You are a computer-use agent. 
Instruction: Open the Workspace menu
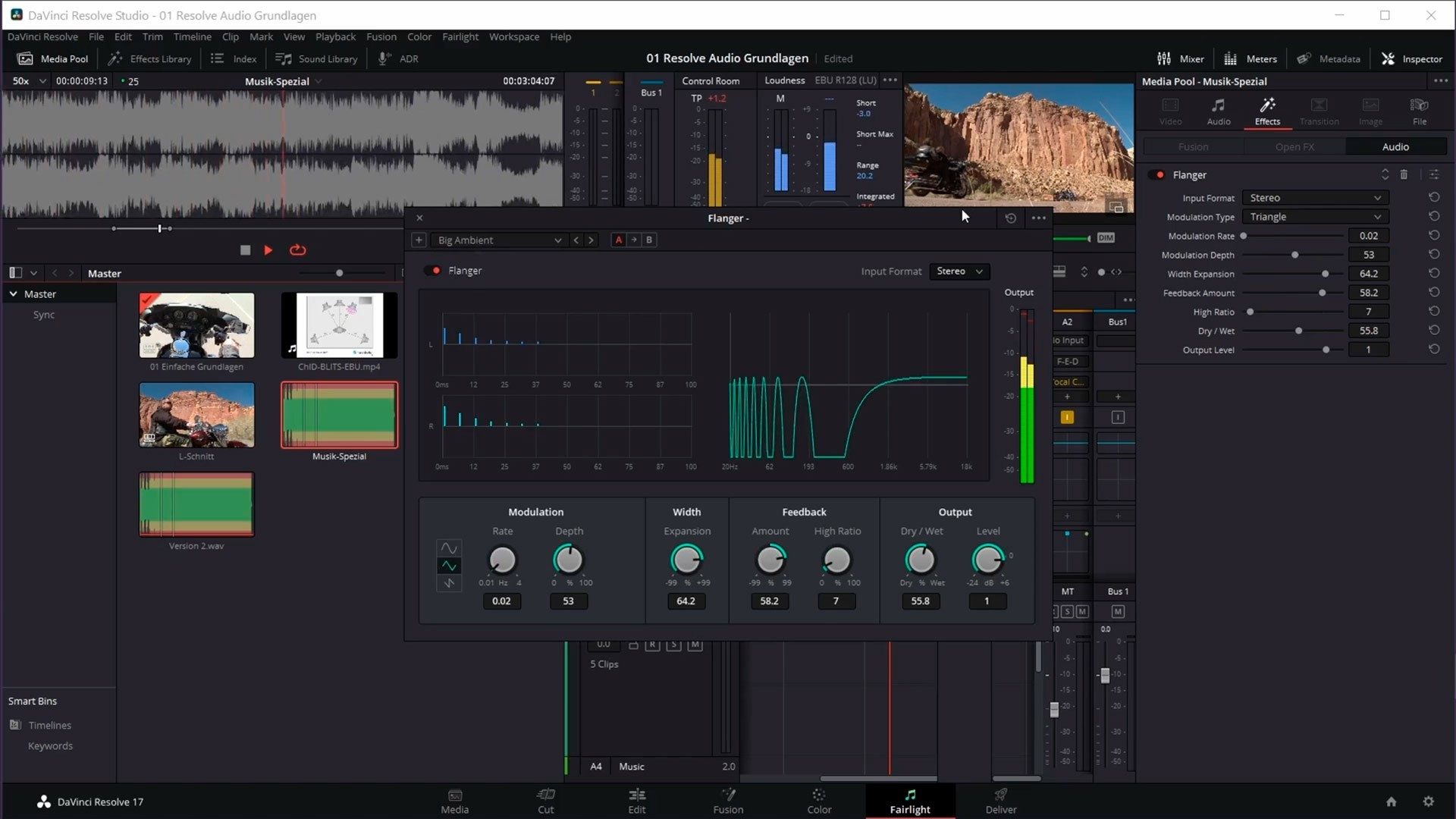pos(513,36)
